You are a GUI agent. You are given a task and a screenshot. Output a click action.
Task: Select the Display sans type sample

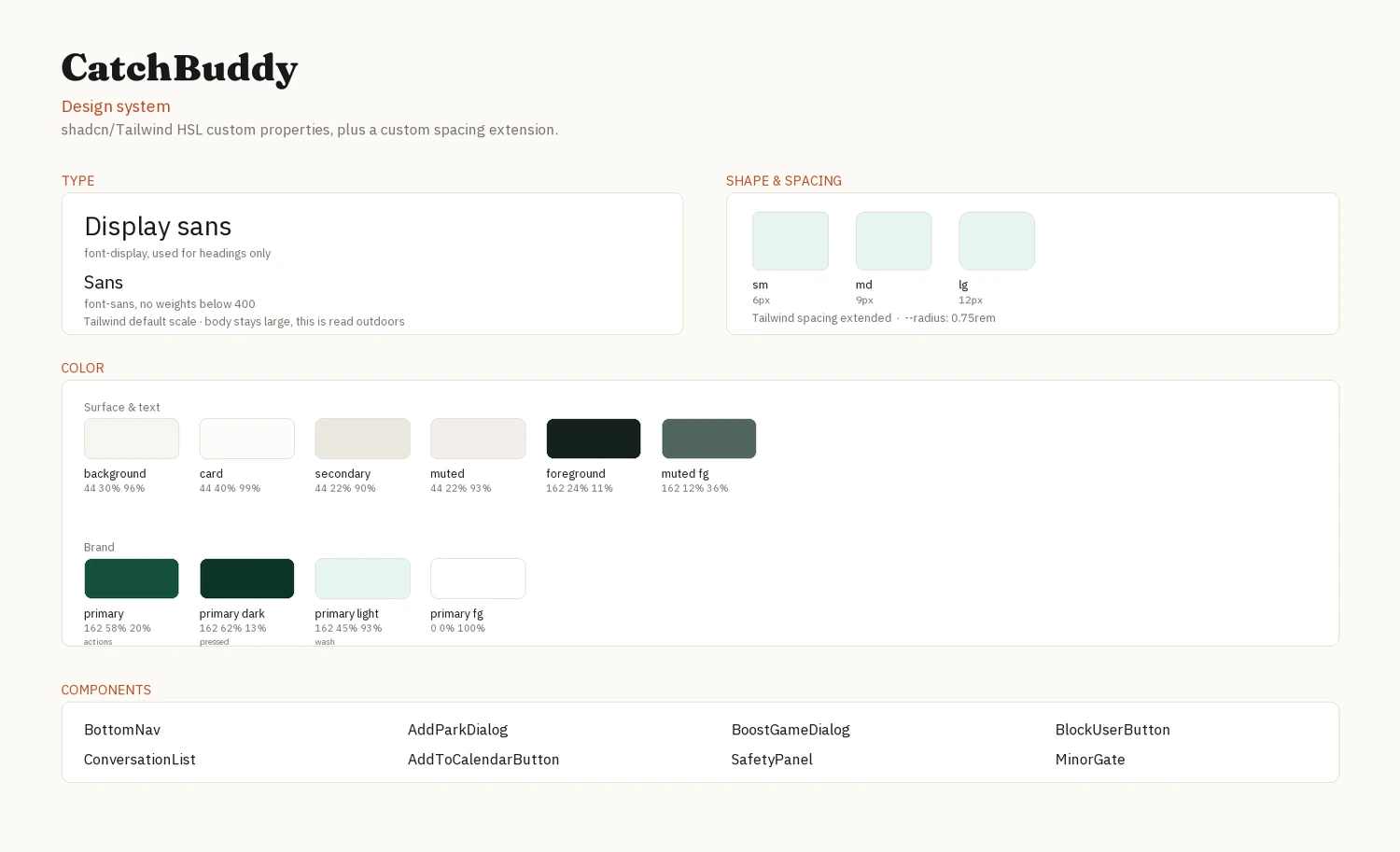click(158, 226)
